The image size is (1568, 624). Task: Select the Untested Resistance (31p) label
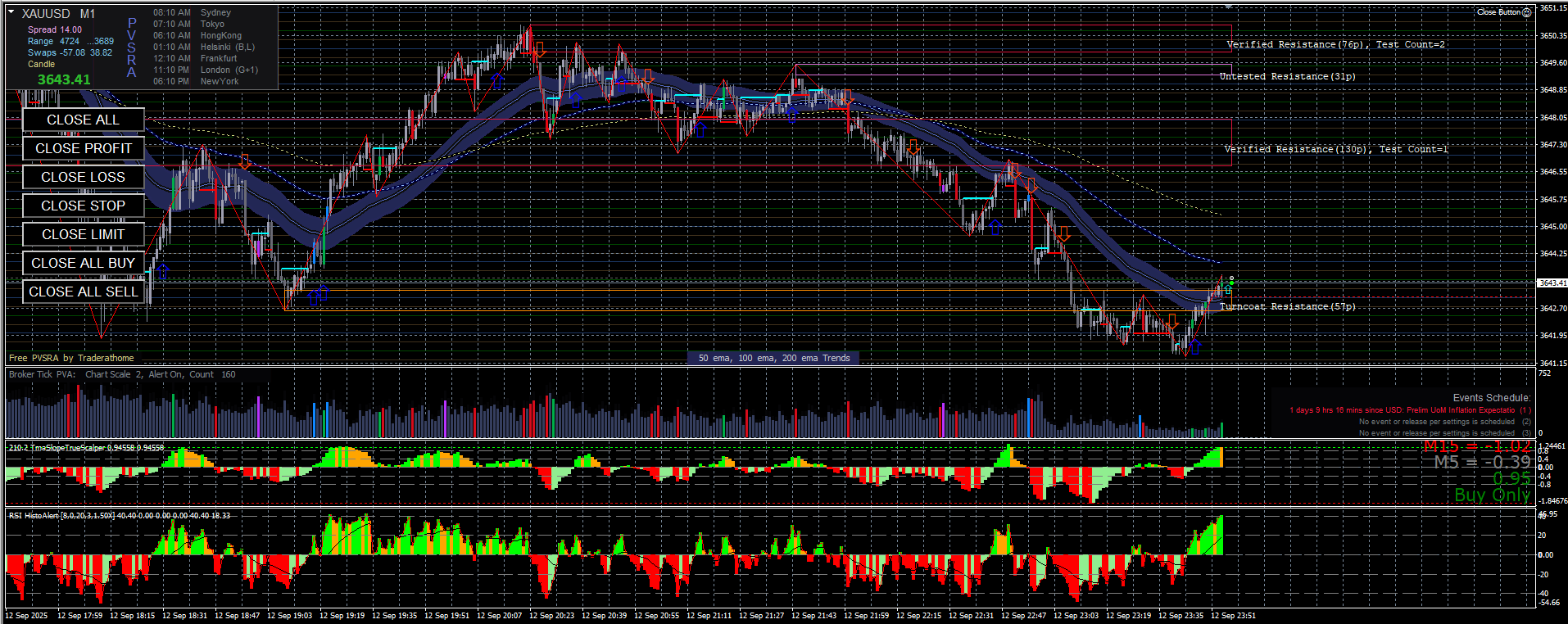click(1287, 76)
